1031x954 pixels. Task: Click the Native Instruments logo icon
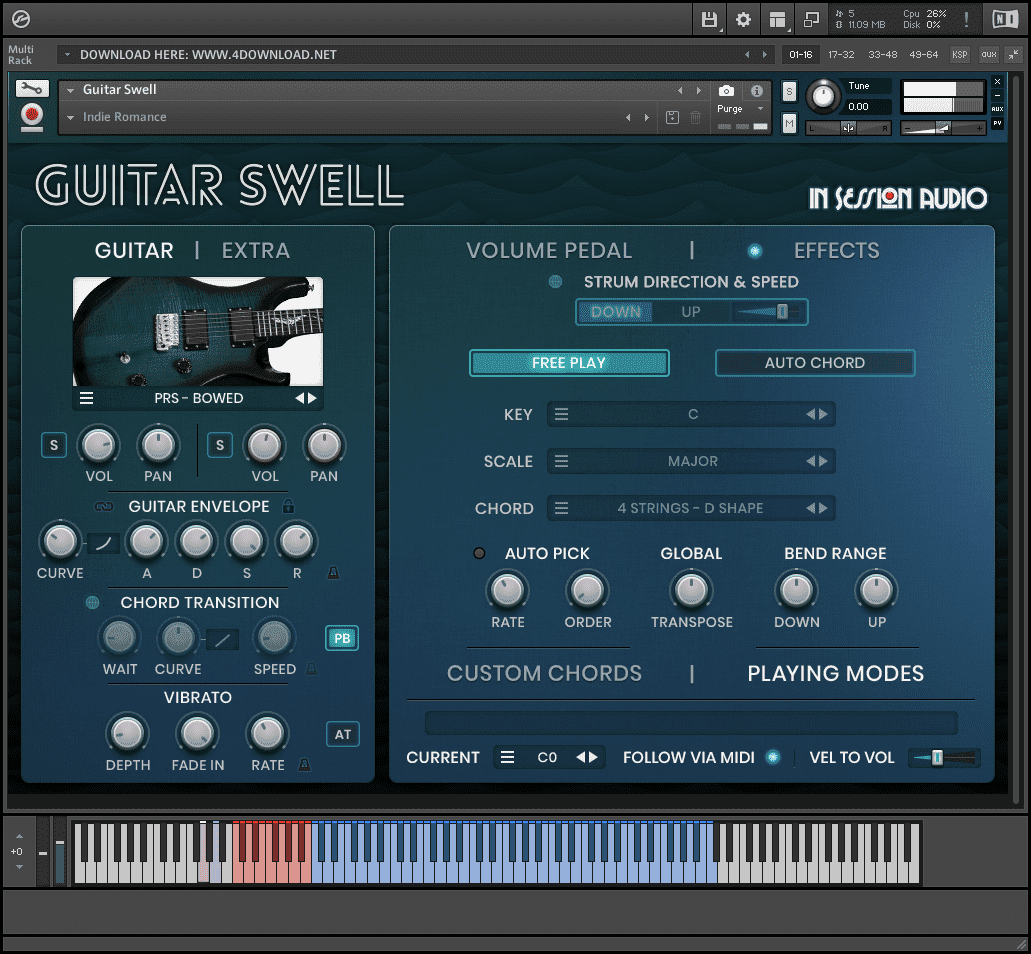point(1005,20)
